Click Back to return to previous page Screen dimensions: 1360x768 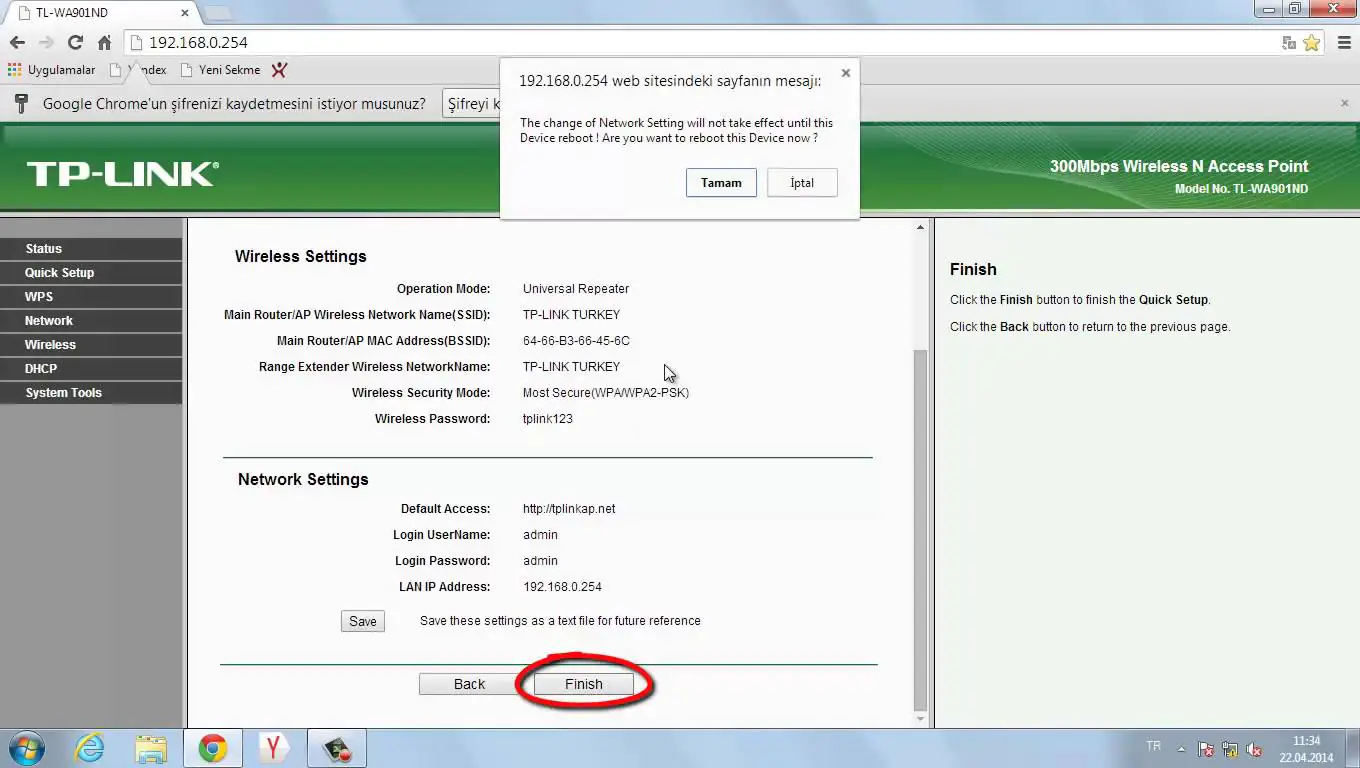468,684
